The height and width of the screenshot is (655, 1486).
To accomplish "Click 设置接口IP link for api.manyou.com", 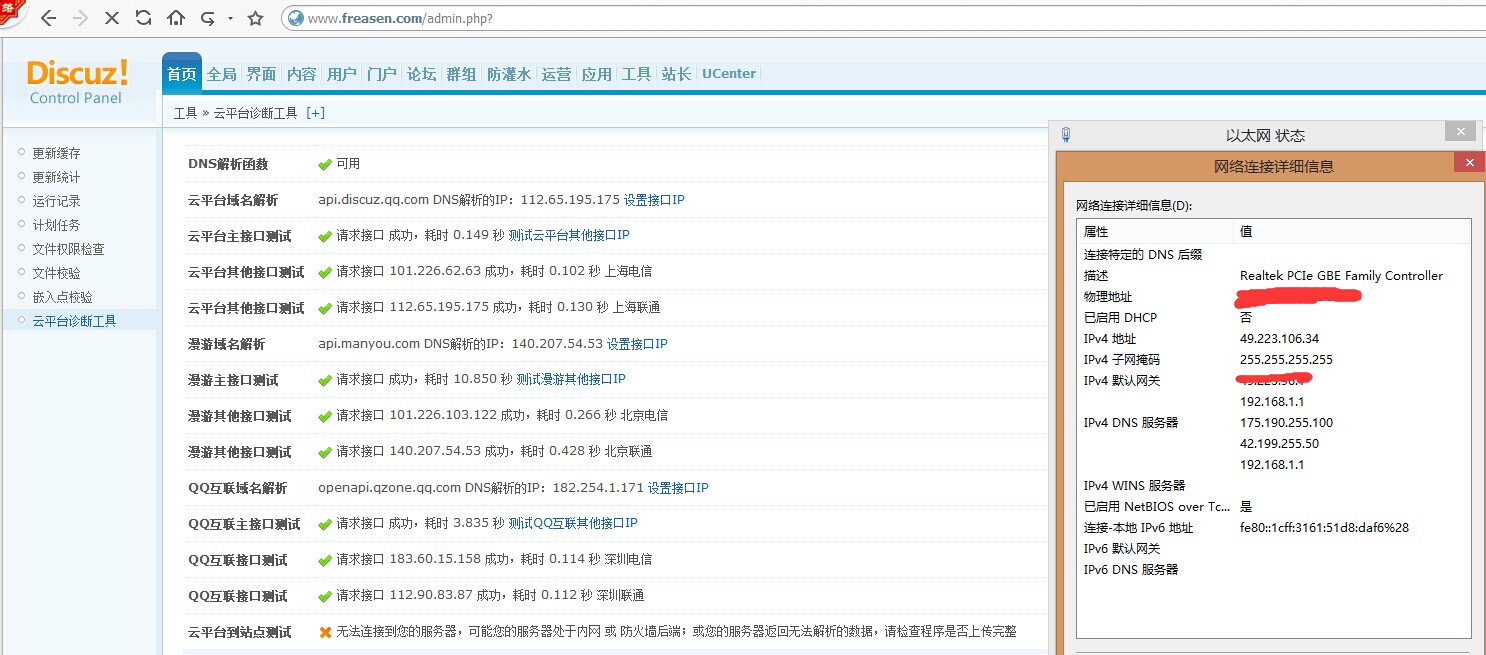I will 637,344.
